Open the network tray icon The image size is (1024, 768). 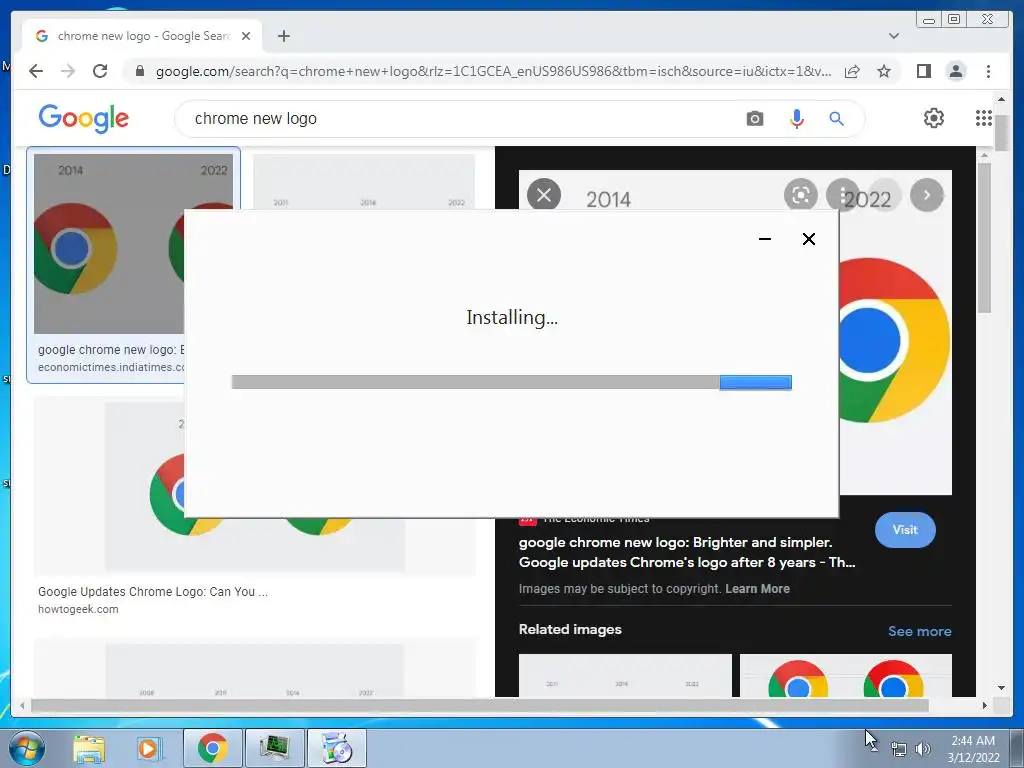click(899, 749)
